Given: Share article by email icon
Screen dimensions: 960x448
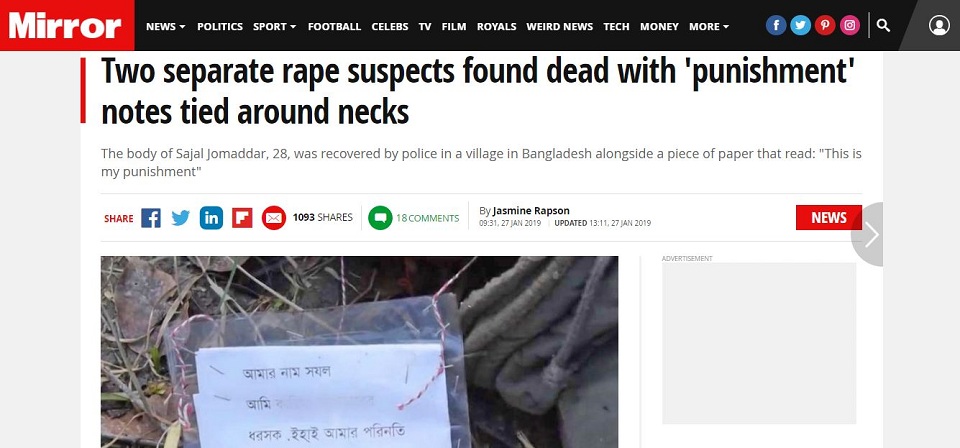Looking at the screenshot, I should (x=274, y=218).
